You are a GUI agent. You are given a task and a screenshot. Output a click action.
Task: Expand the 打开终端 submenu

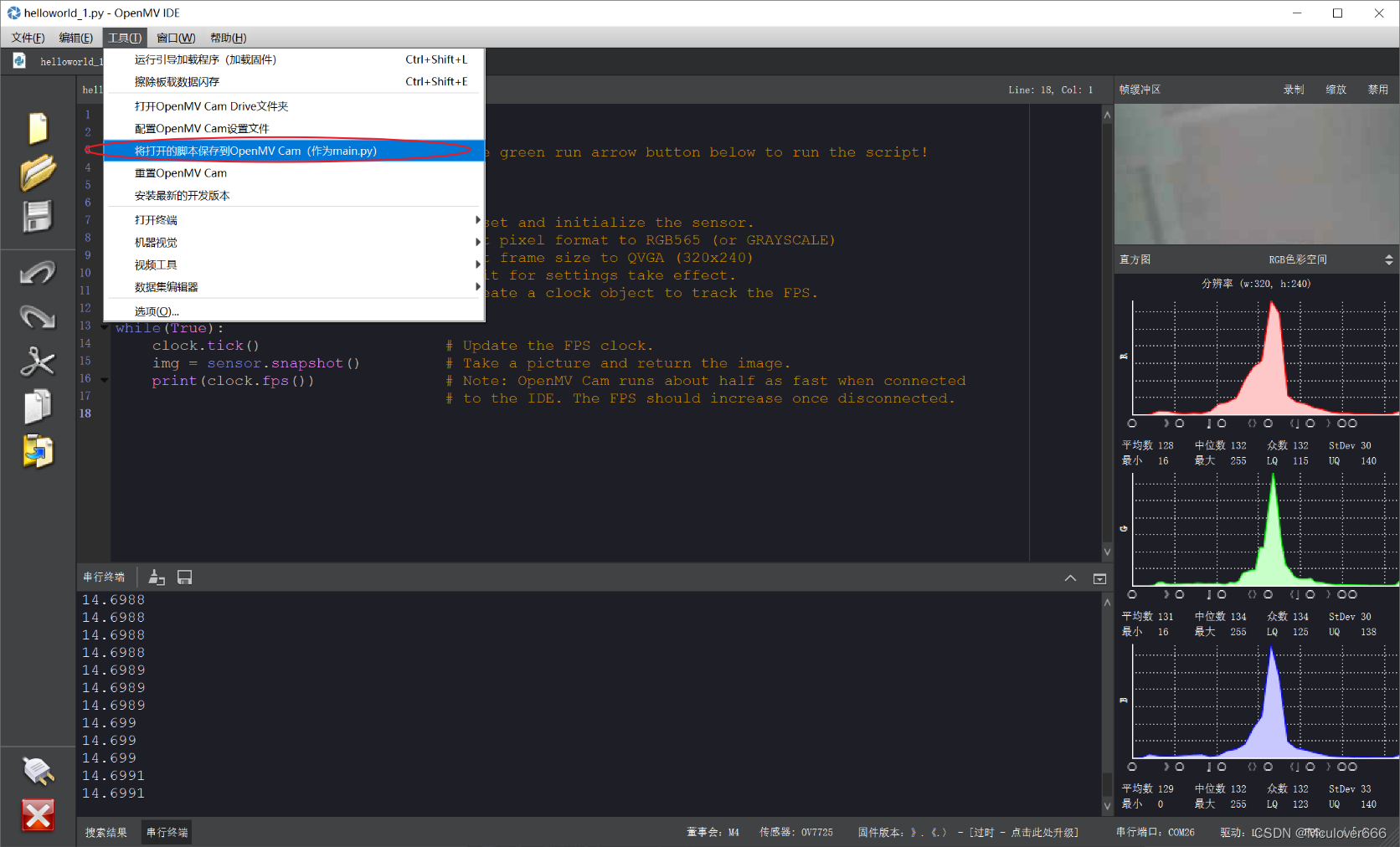click(x=294, y=220)
